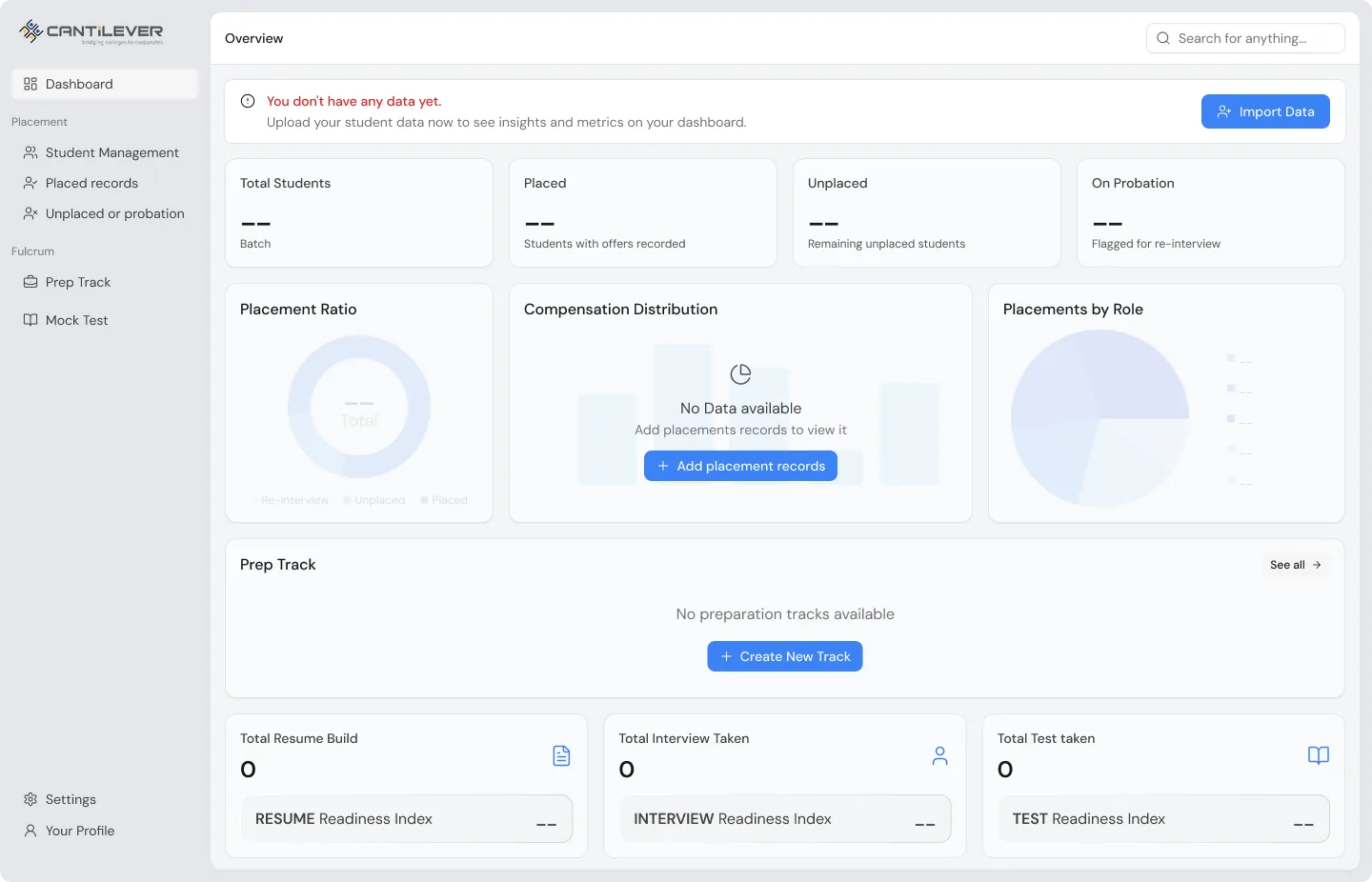Screen dimensions: 1372x882
Task: Click the Student Management people icon
Action: point(30,152)
